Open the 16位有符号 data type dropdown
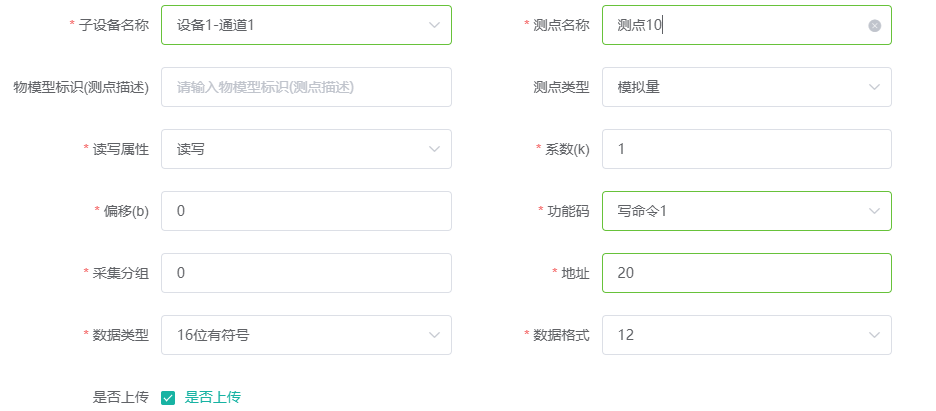Screen dimensions: 936x411 pos(306,335)
